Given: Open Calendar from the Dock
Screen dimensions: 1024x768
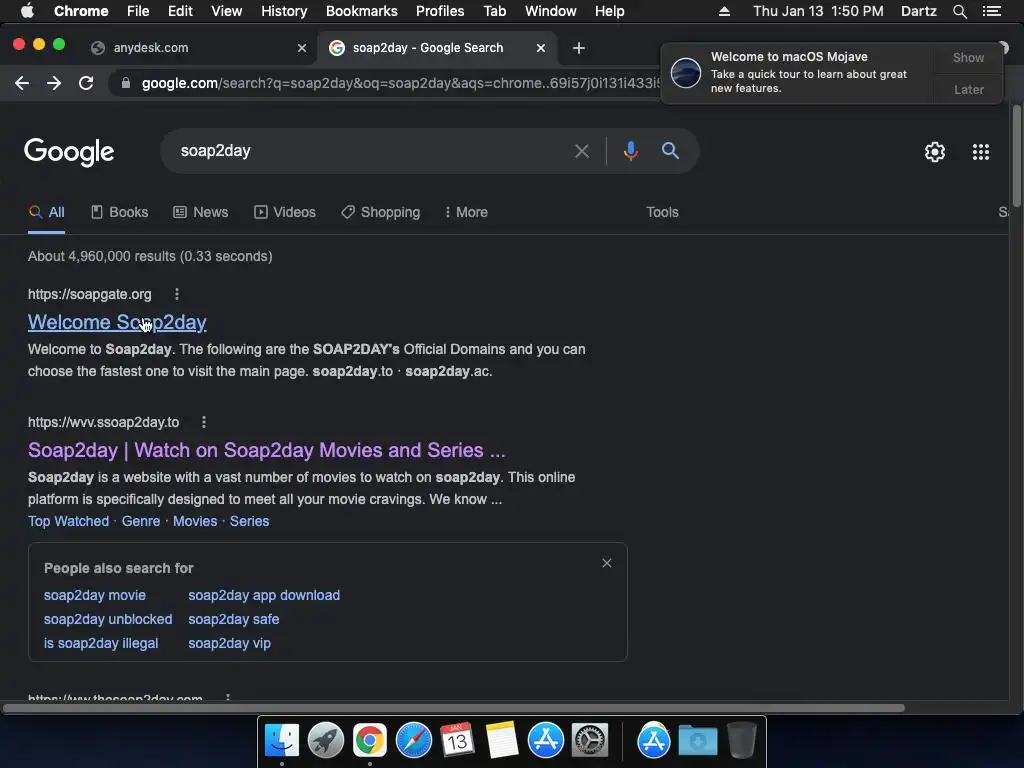Looking at the screenshot, I should click(457, 741).
